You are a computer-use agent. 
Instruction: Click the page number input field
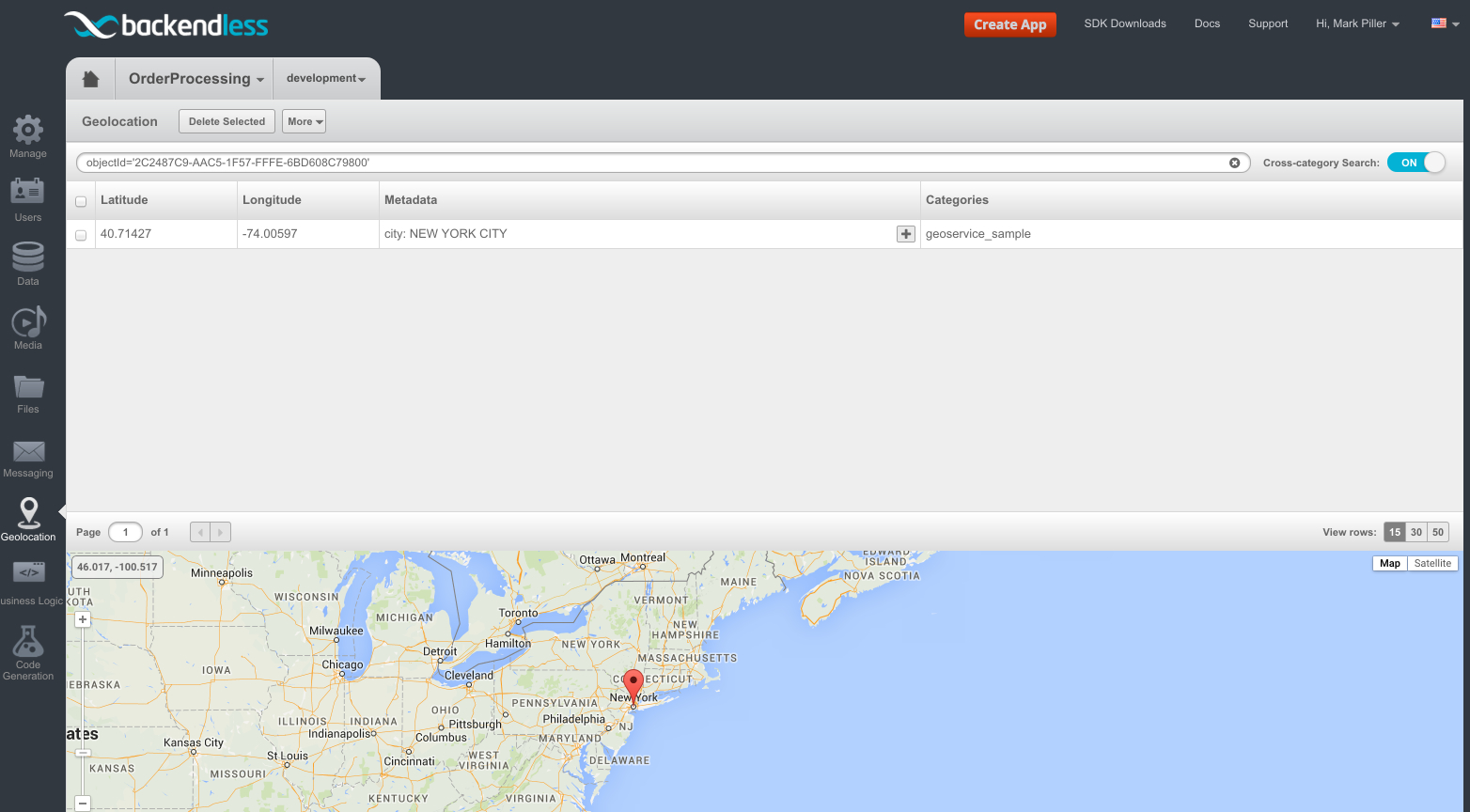125,532
